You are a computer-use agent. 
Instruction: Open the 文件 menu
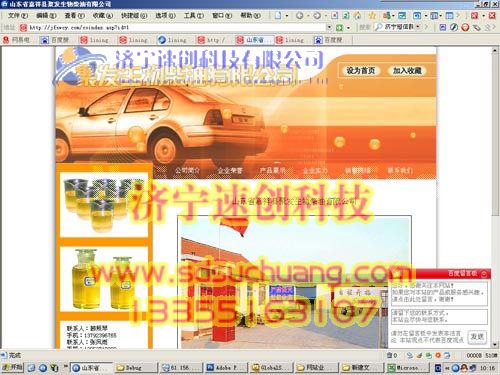click(17, 15)
